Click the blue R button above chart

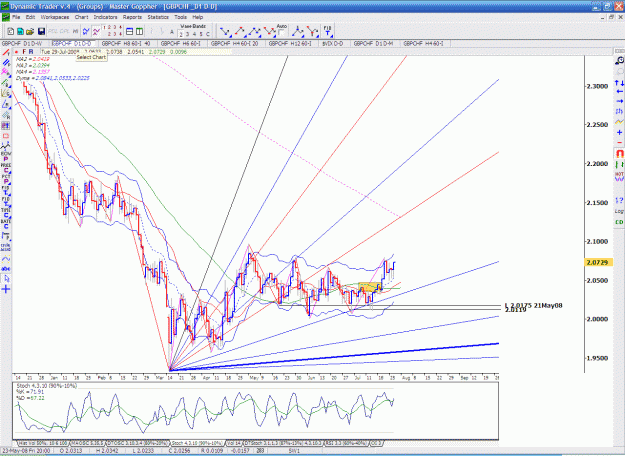pyautogui.click(x=31, y=52)
